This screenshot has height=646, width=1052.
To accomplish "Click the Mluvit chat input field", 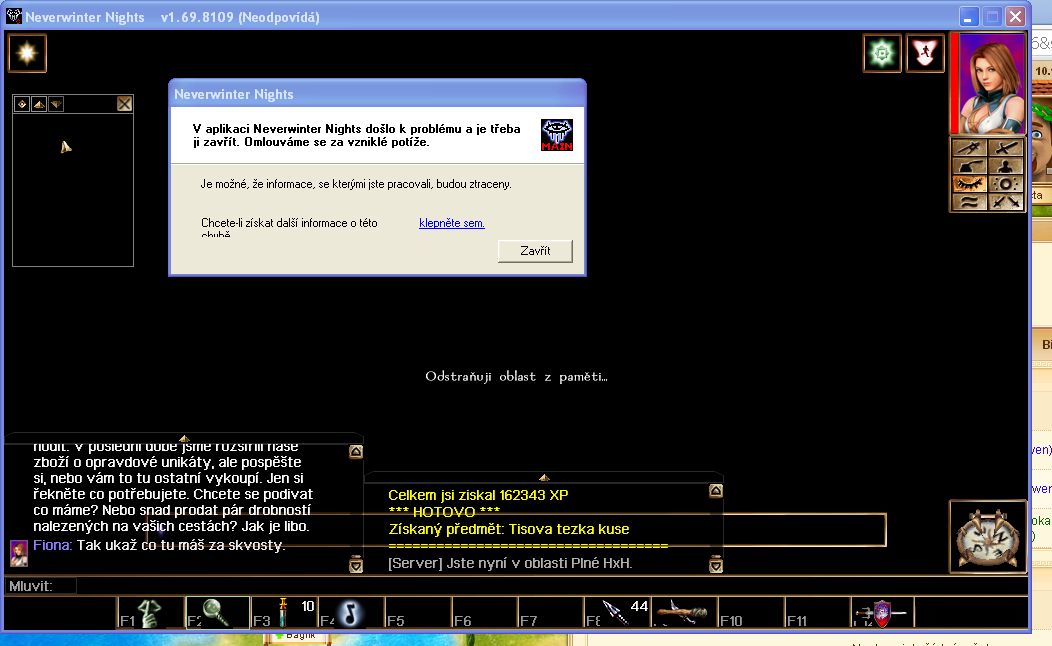I will 551,586.
